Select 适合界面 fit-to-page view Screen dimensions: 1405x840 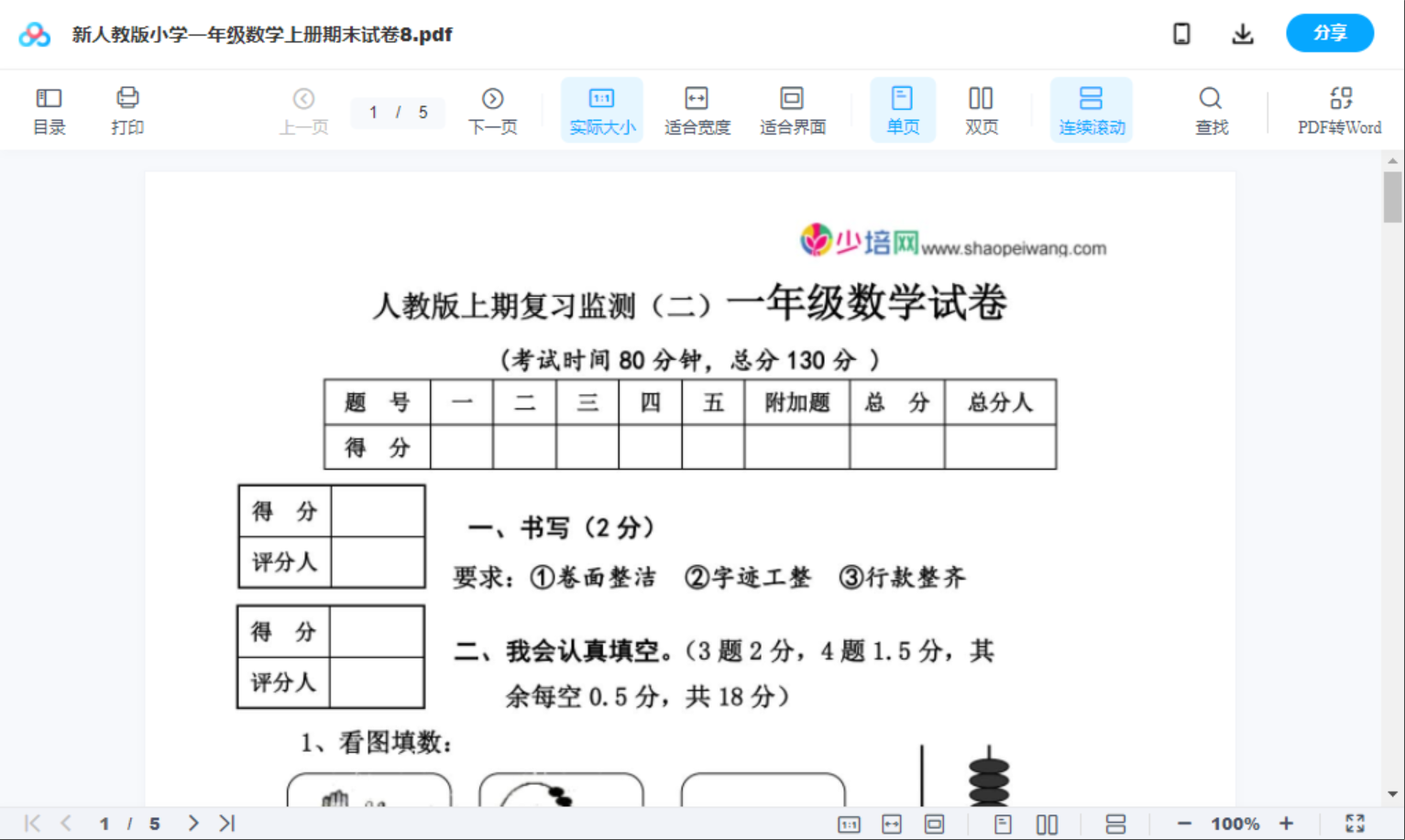coord(792,109)
